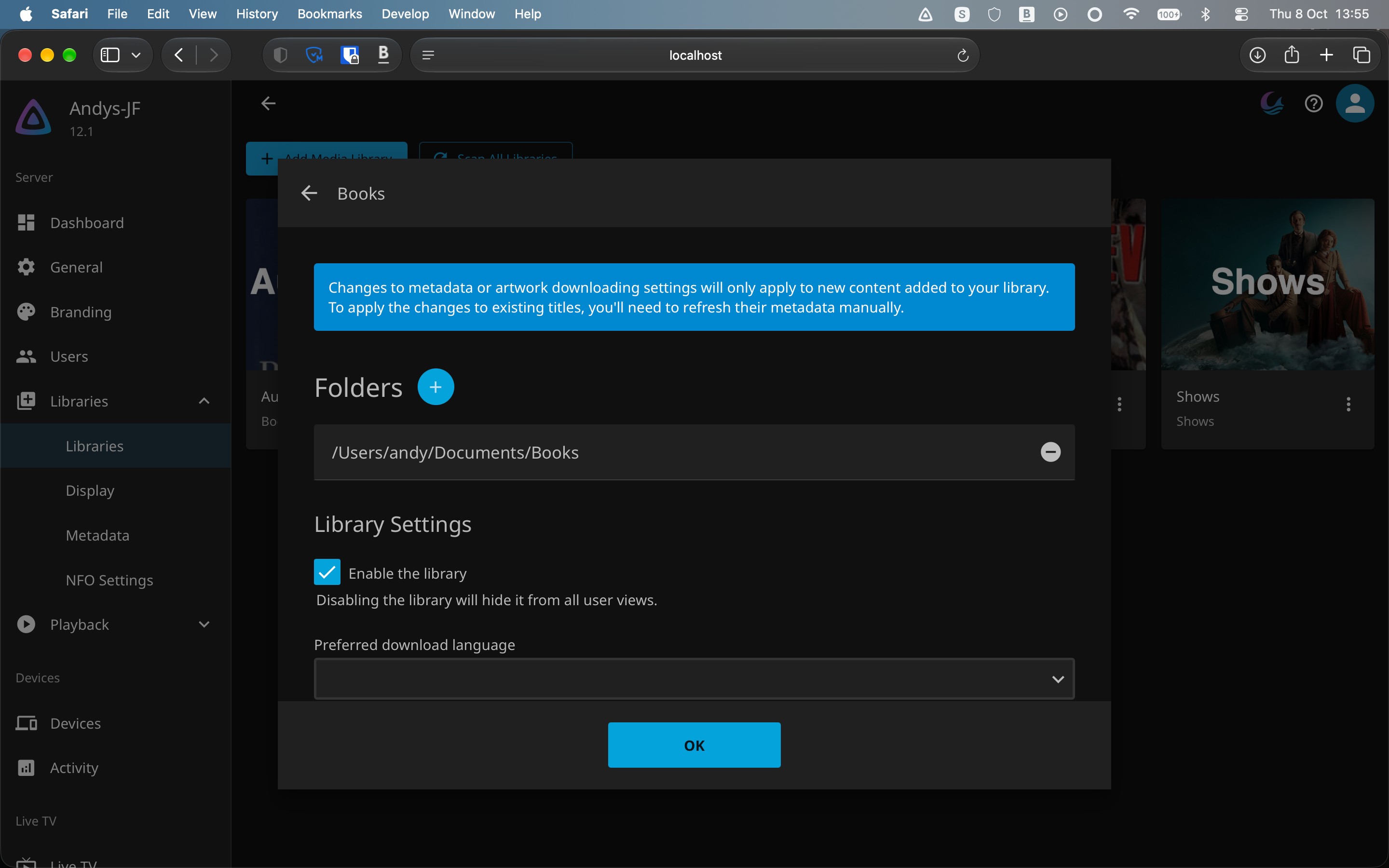Open NFO Settings in sidebar

(115, 581)
